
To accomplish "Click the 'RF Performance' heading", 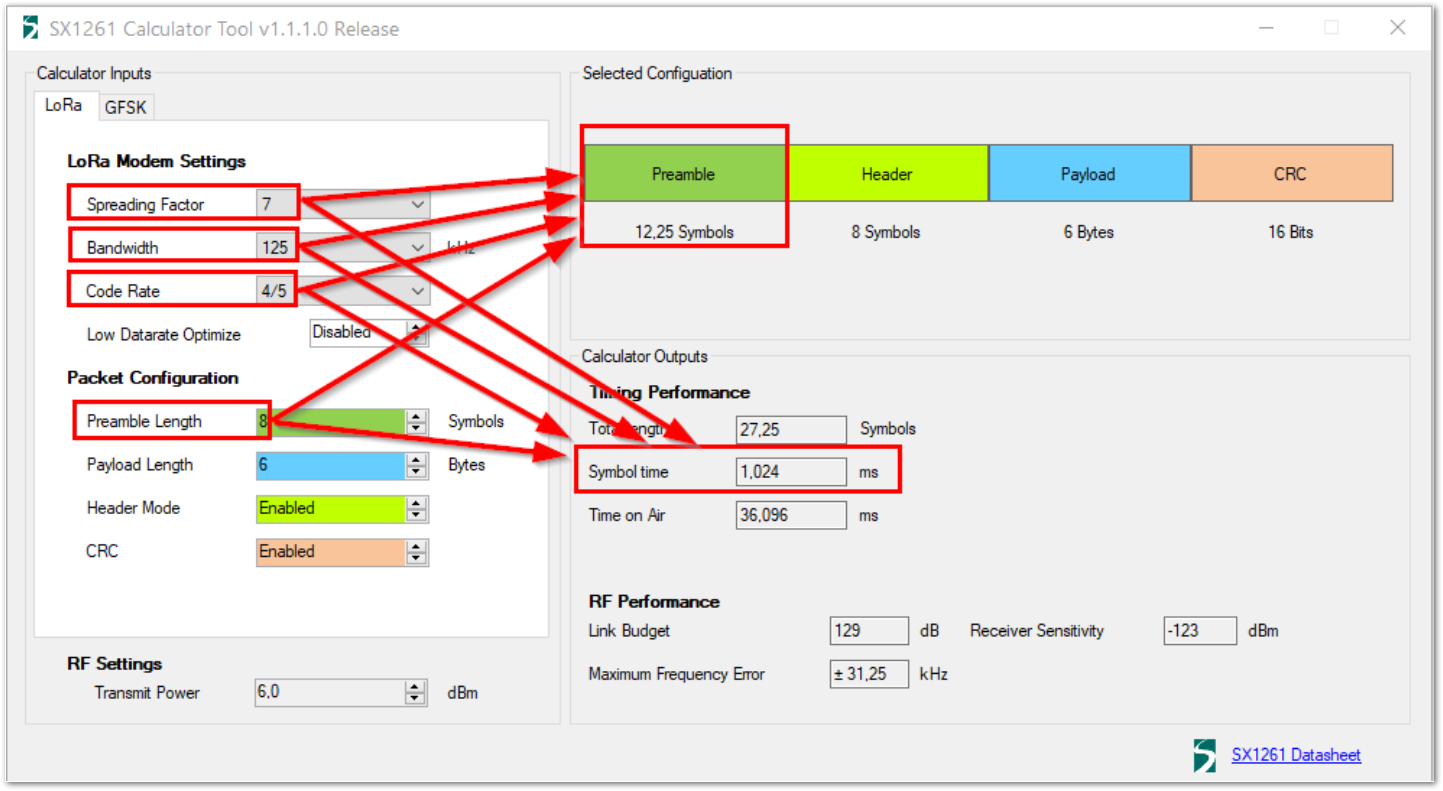I will [x=654, y=602].
